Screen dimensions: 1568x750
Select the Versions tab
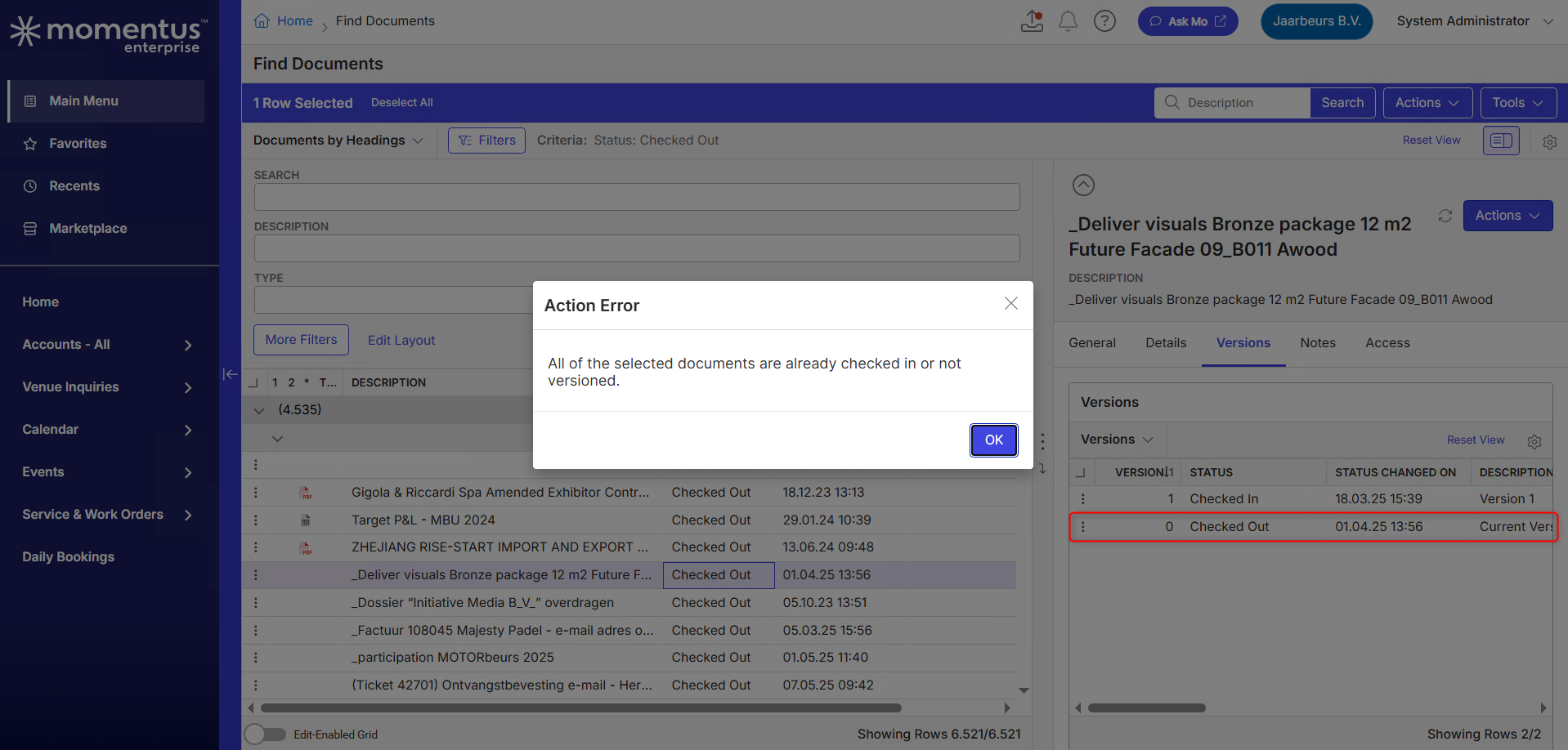click(x=1243, y=343)
